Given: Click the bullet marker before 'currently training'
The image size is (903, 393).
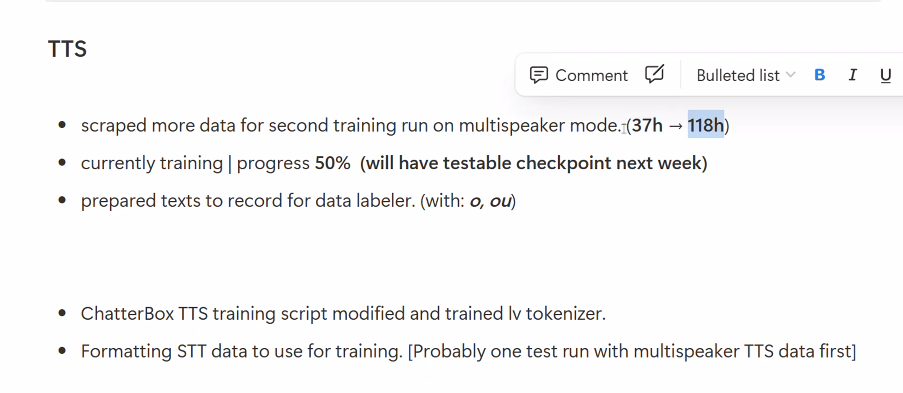Looking at the screenshot, I should pos(63,163).
